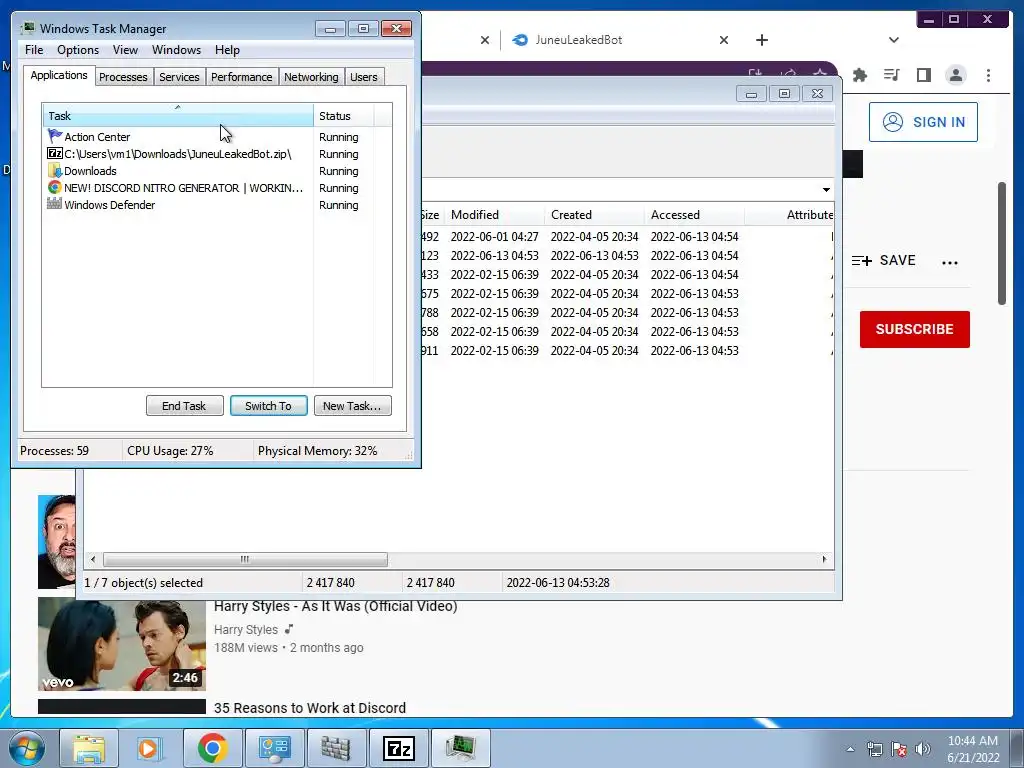Click the red SUBSCRIBE button

(914, 329)
